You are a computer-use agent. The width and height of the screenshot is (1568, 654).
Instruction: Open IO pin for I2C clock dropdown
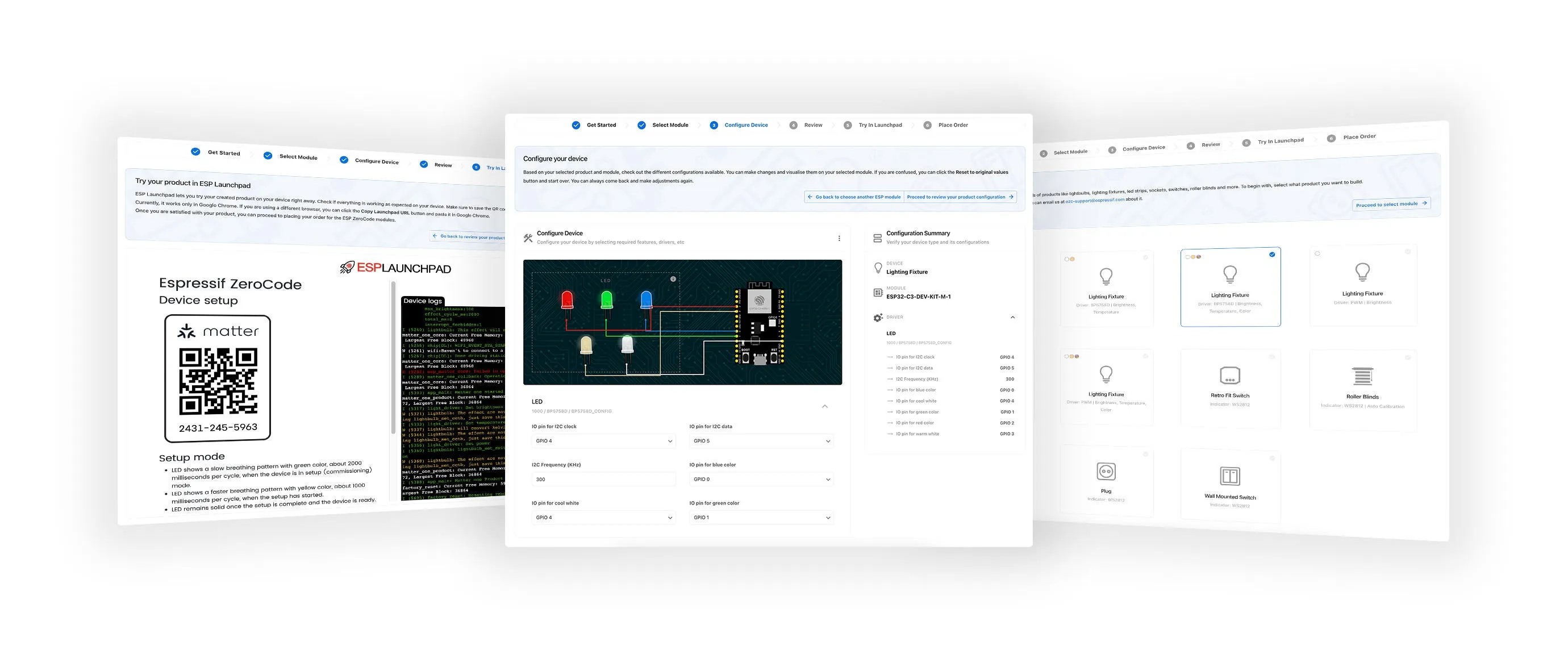pos(603,441)
